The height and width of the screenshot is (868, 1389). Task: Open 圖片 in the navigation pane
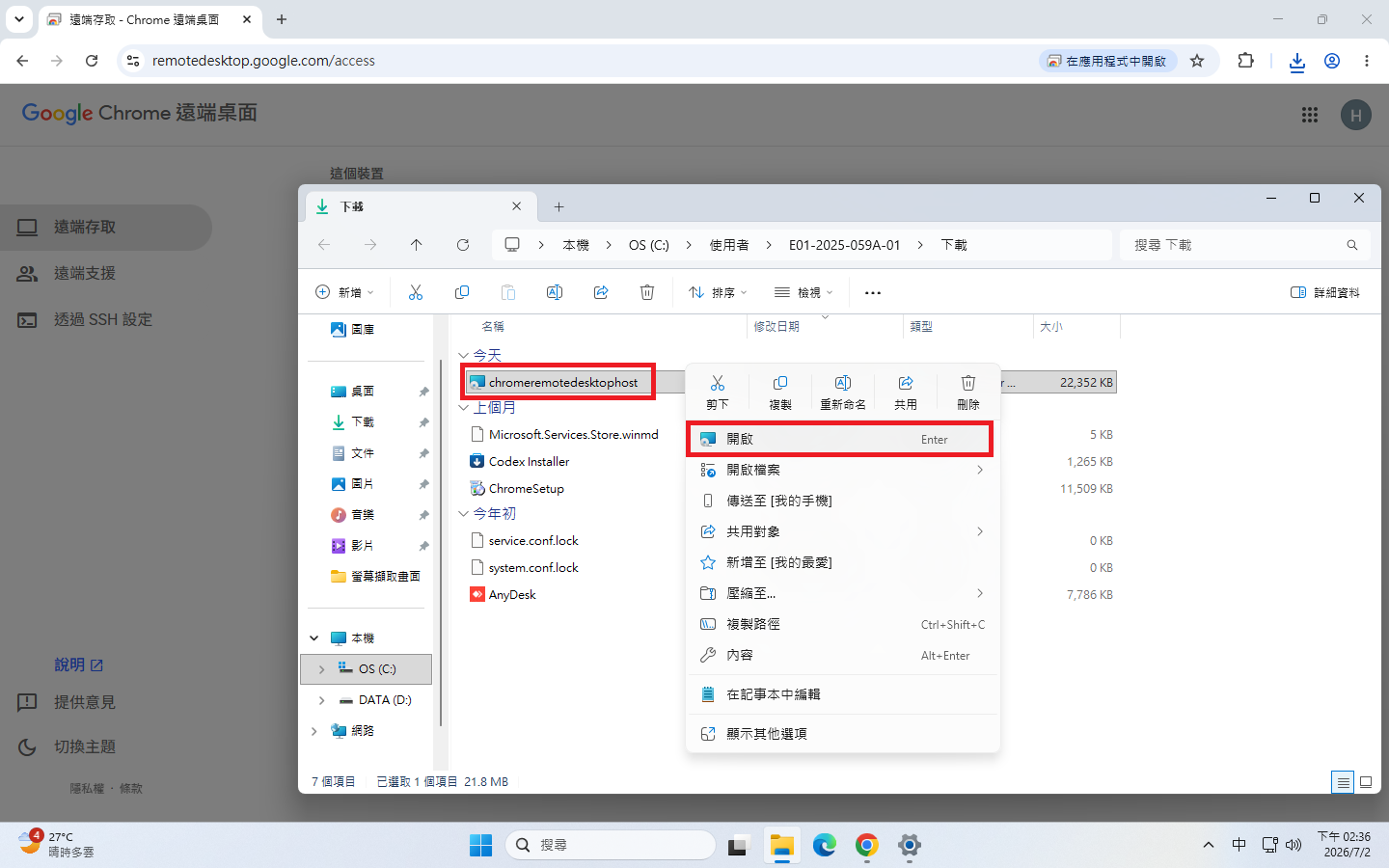point(363,484)
